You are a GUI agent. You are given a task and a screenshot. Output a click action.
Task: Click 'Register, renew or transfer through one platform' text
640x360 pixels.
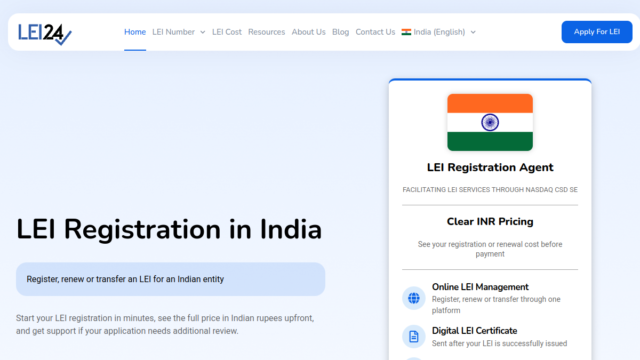pos(496,304)
